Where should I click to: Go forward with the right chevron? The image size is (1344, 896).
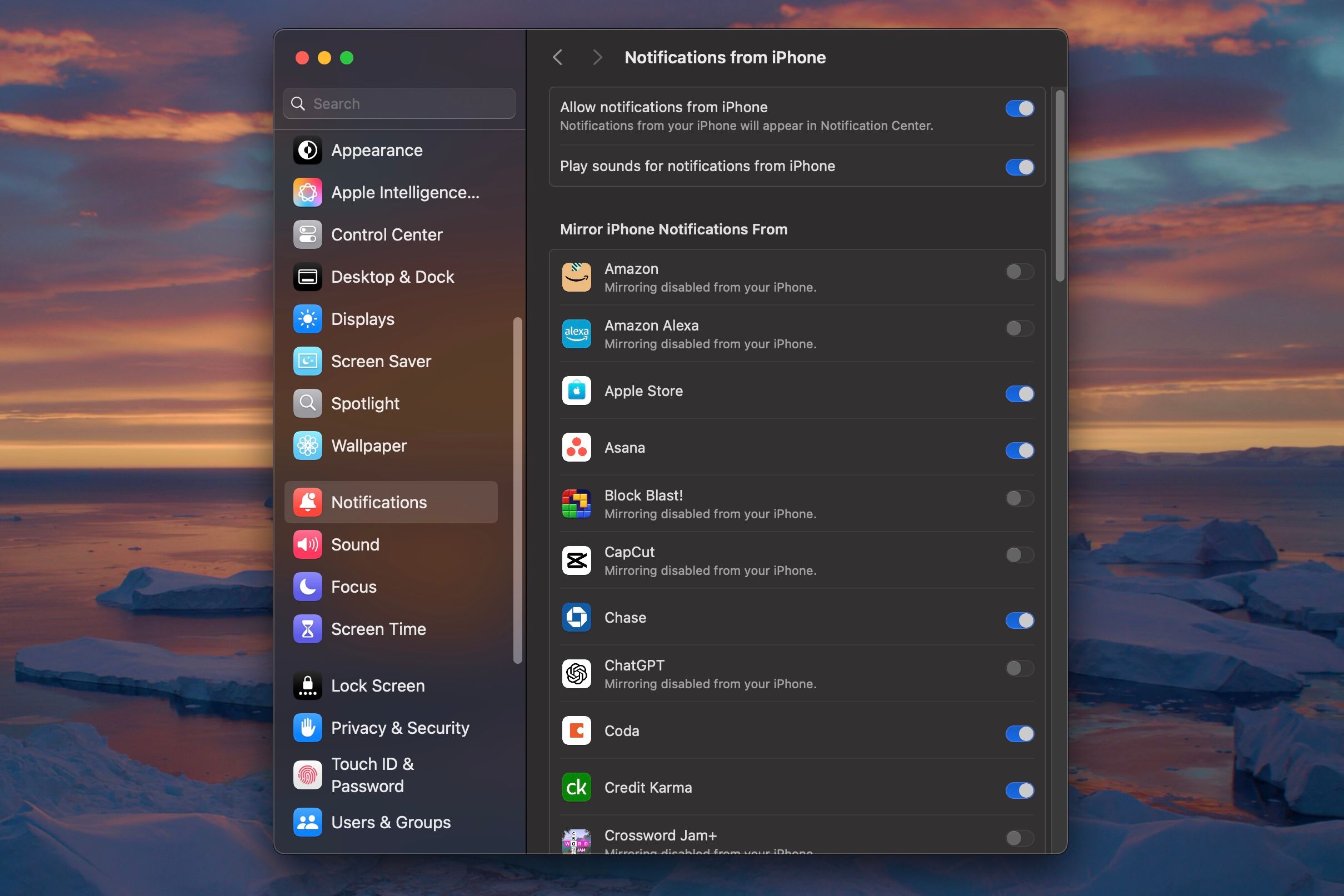[597, 57]
